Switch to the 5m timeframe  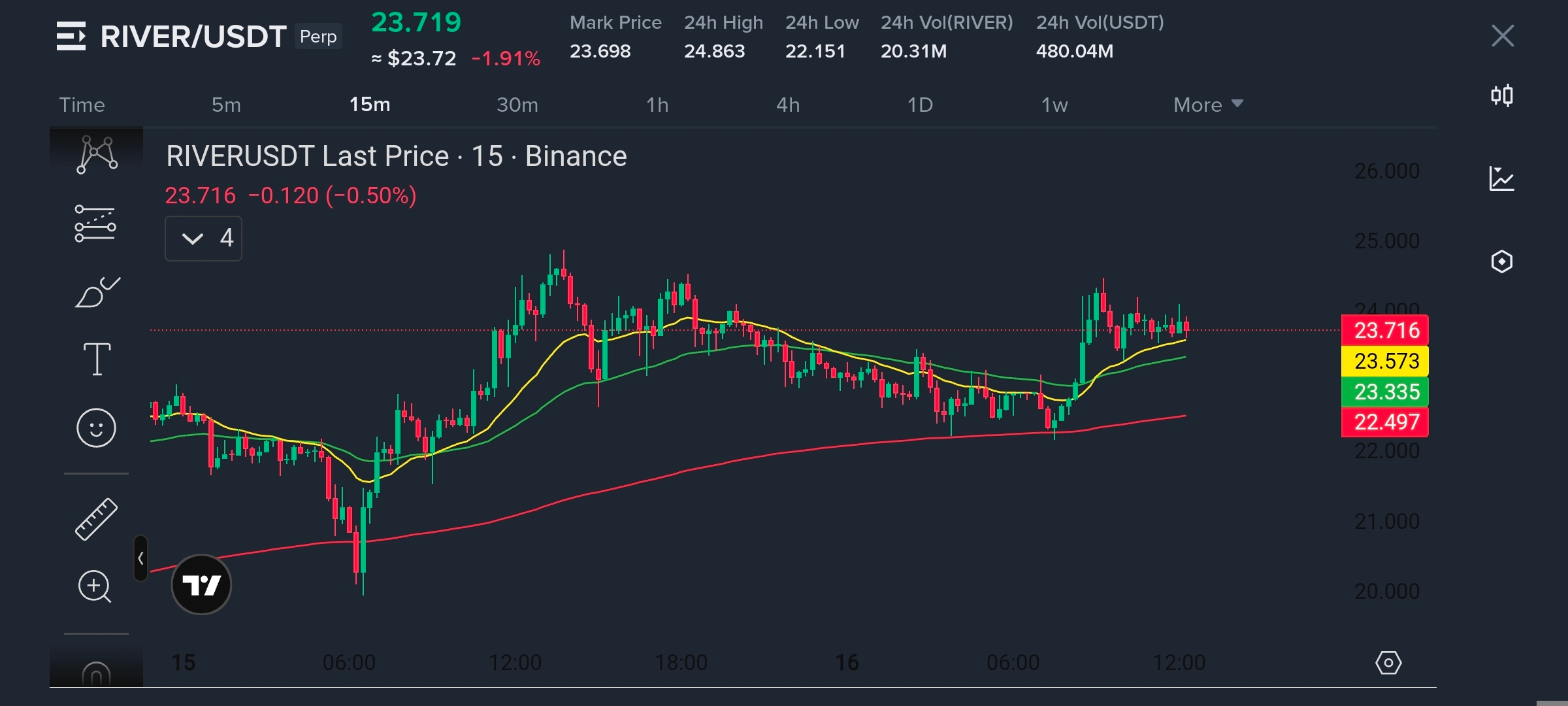226,105
